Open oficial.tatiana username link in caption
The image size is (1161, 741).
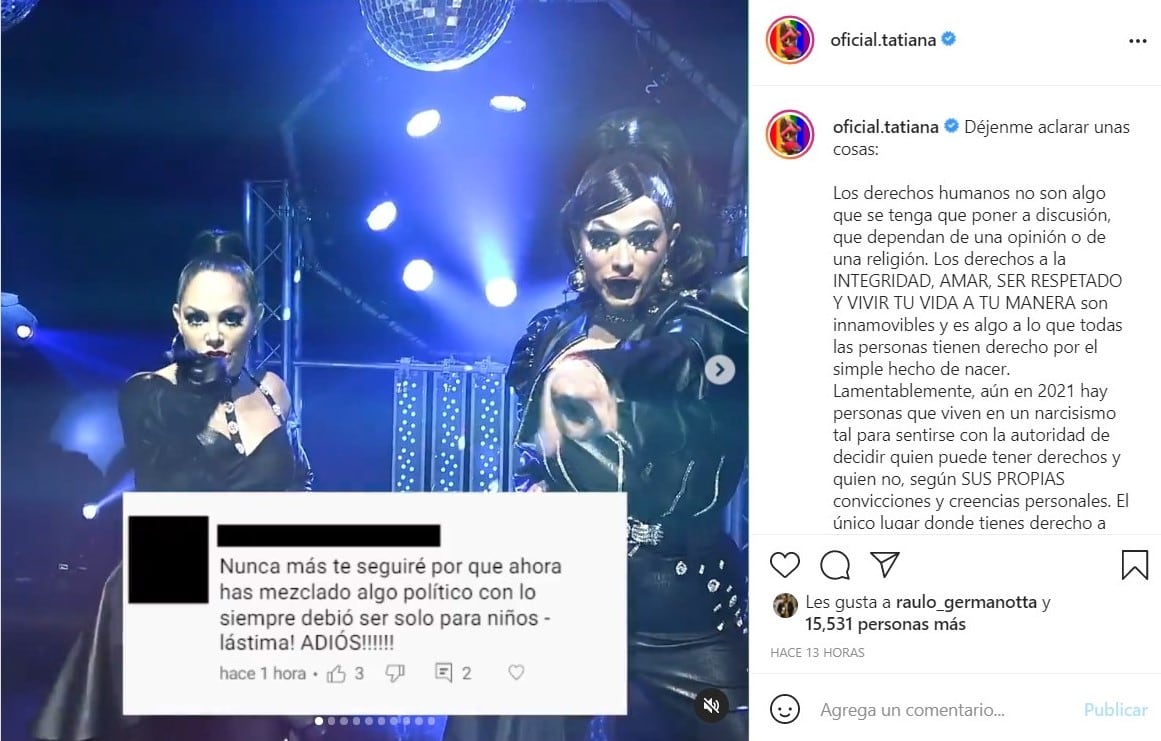click(x=886, y=127)
